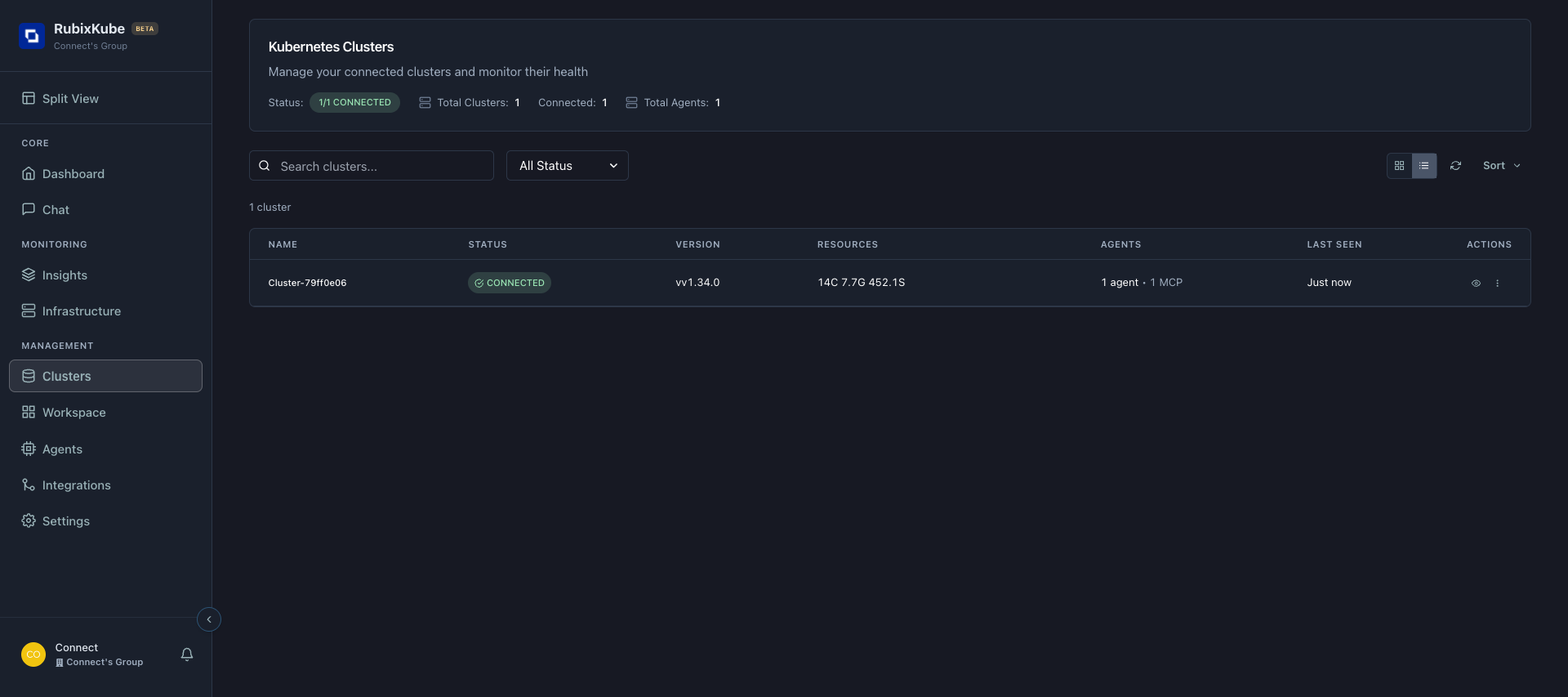The width and height of the screenshot is (1568, 697).
Task: Click the STATUS column header
Action: tap(488, 244)
